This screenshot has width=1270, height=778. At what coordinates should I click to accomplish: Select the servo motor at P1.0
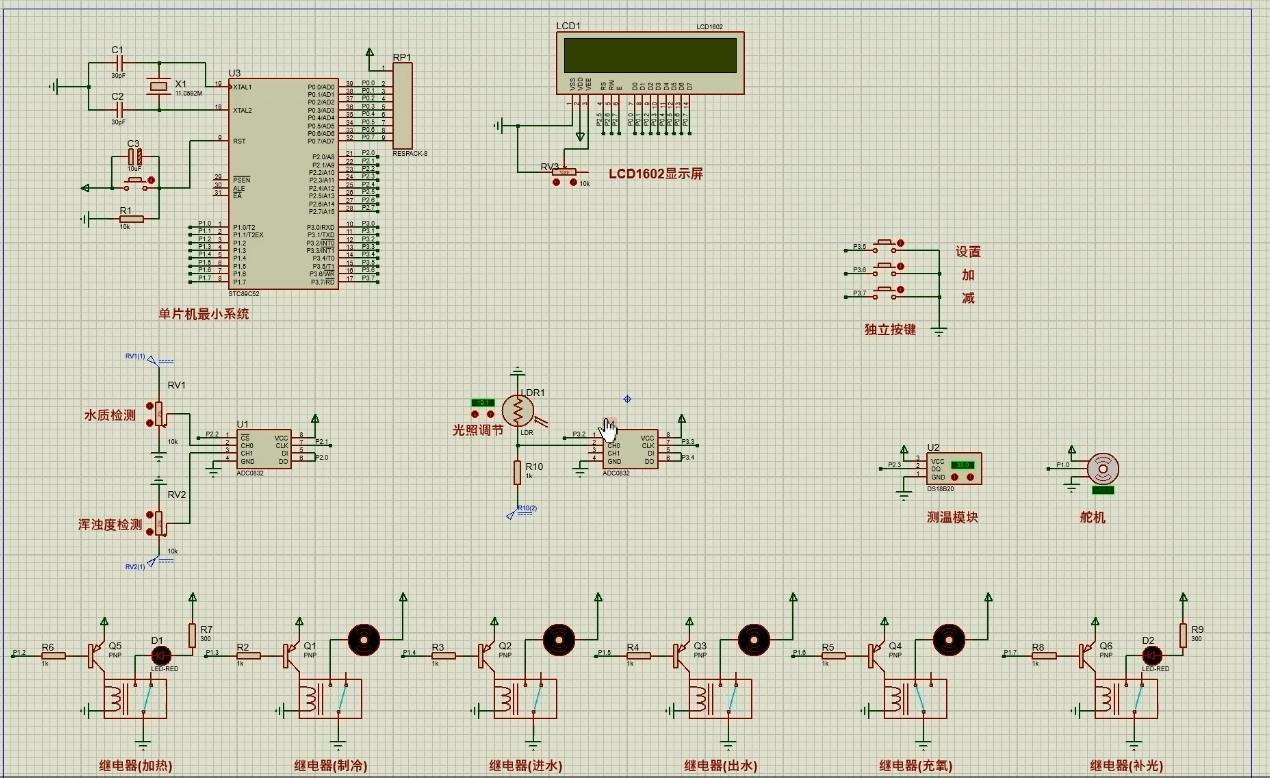pos(1102,467)
